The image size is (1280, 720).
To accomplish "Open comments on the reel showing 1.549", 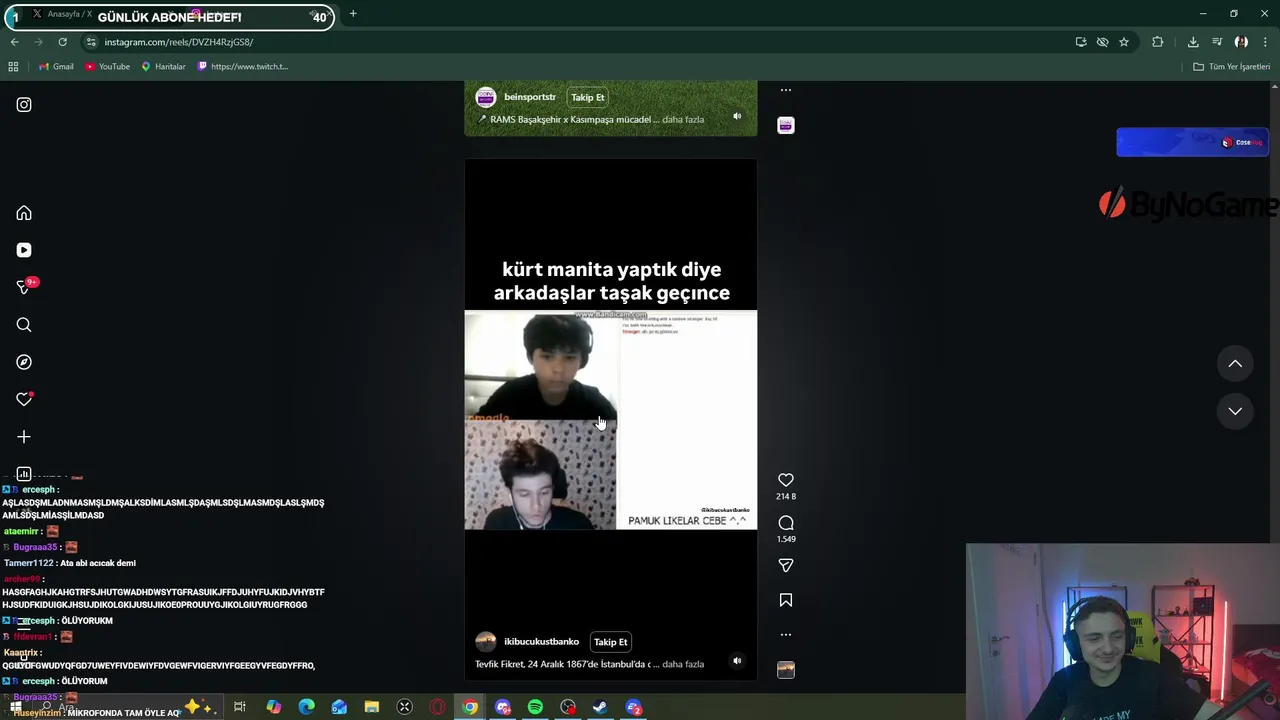I will tap(786, 523).
